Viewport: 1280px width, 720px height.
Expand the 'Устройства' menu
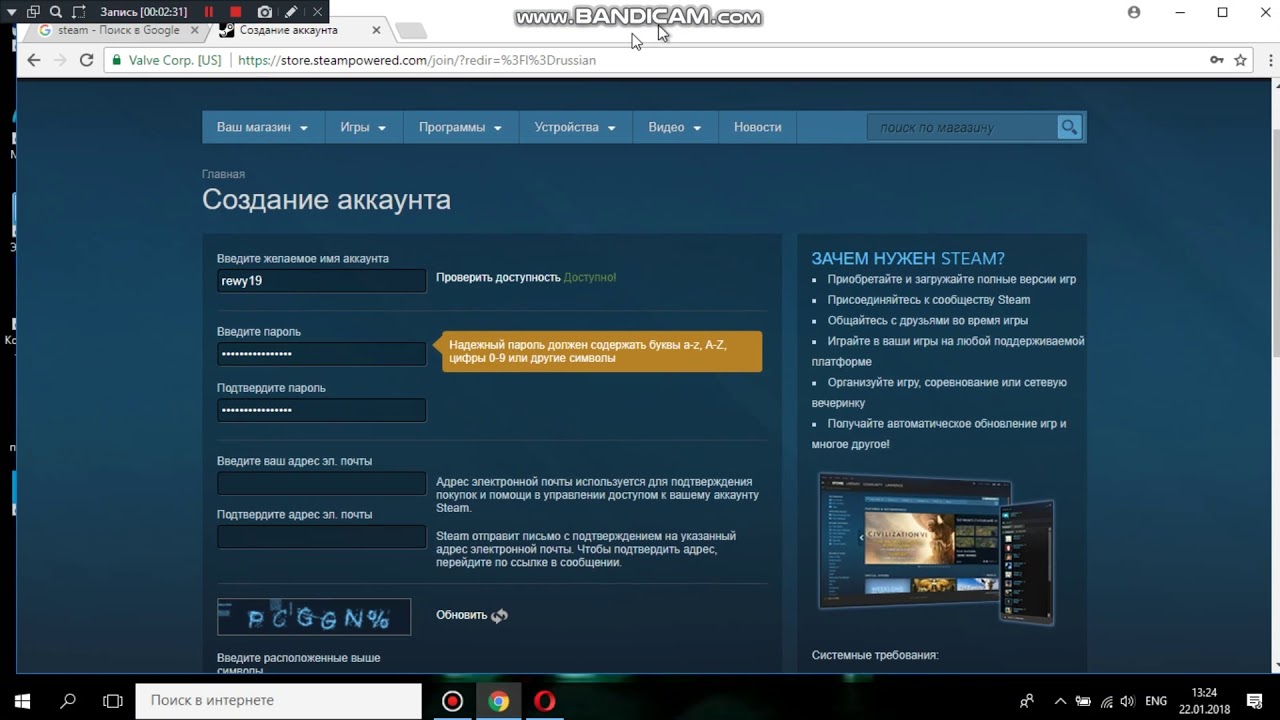pos(575,127)
